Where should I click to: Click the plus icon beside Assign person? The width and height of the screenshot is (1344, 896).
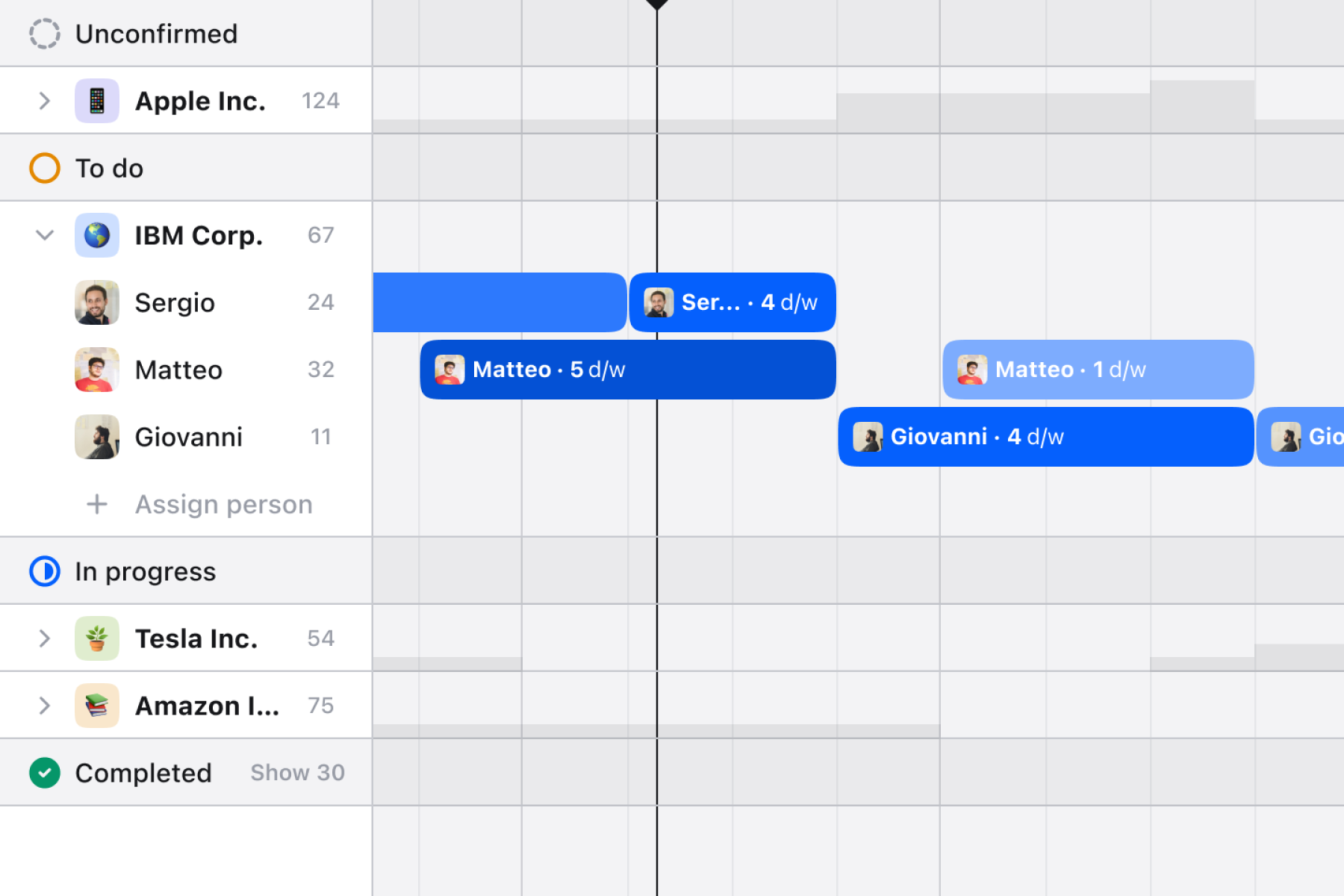point(97,504)
